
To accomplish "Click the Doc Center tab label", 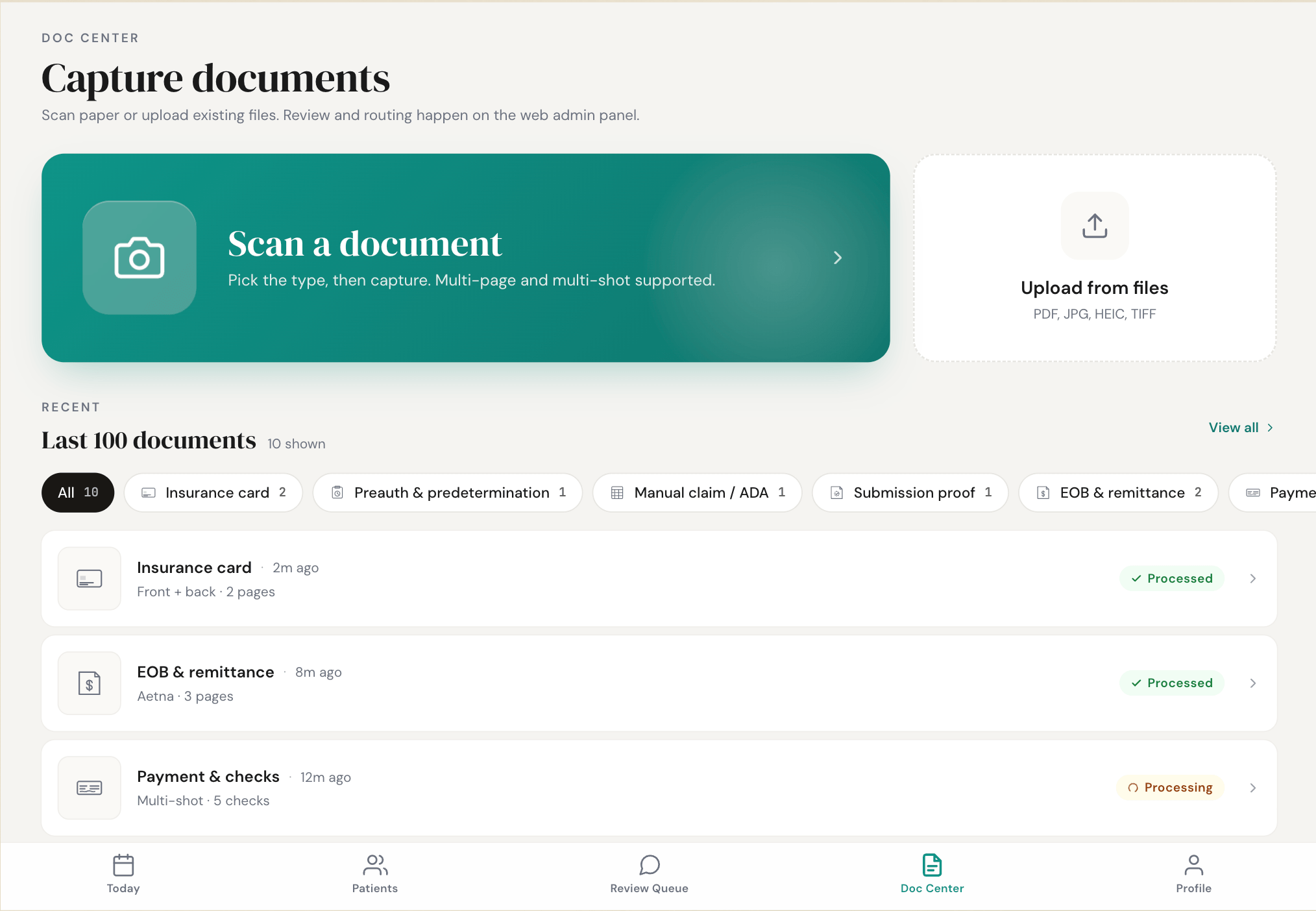I will pos(932,888).
